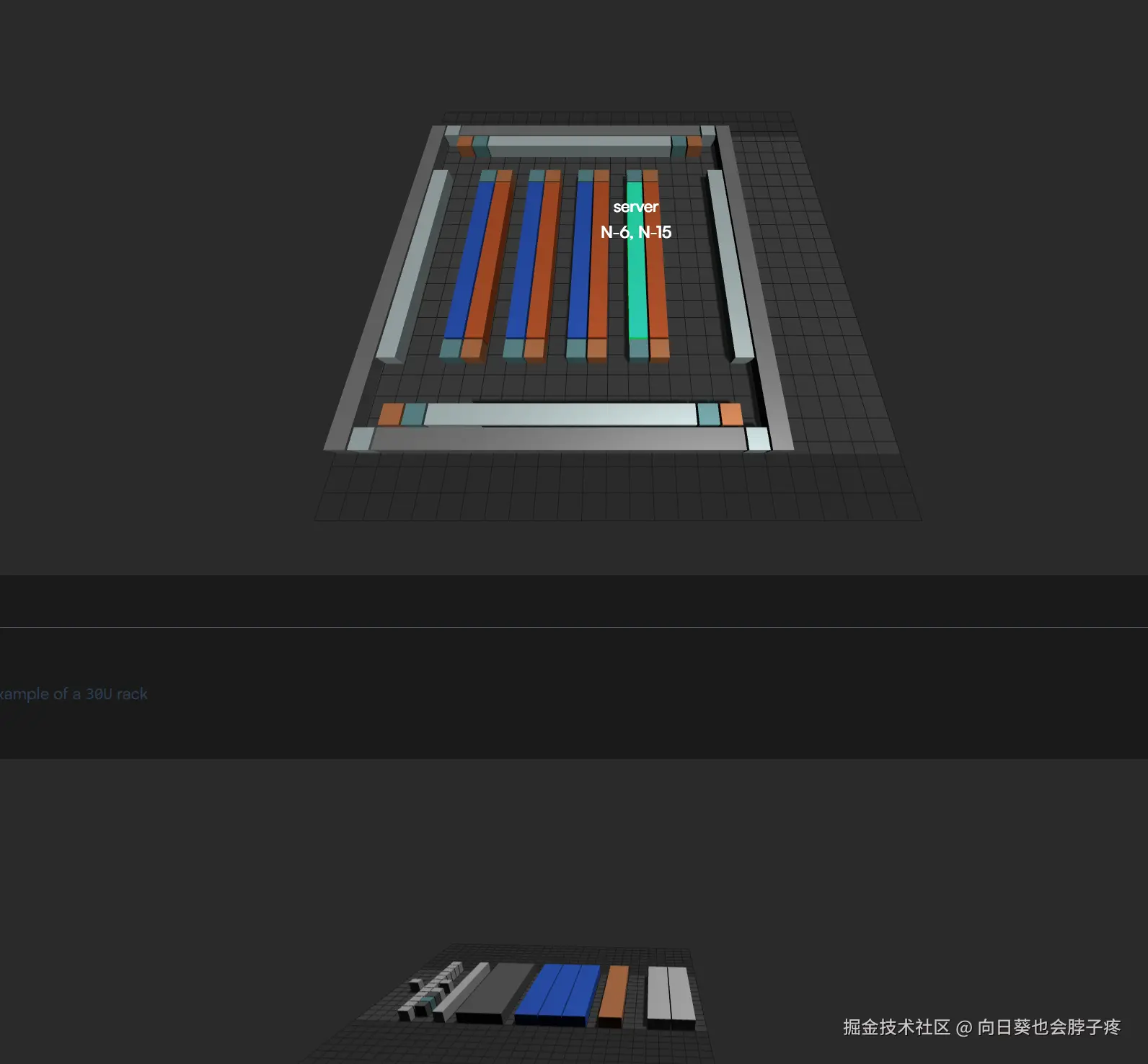
Task: Open the "example of a 30U rack" link
Action: coord(74,694)
